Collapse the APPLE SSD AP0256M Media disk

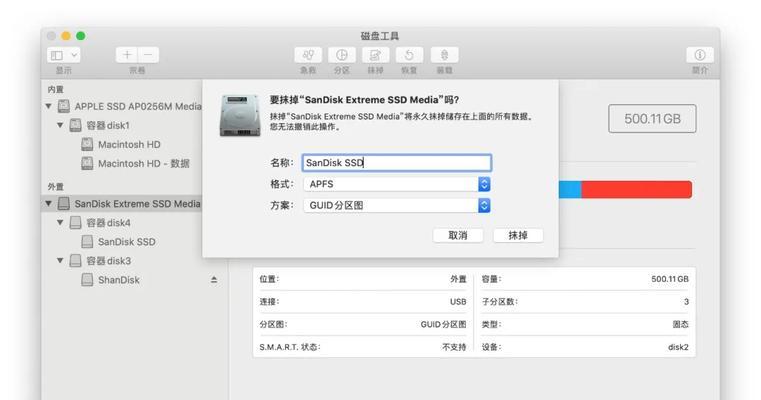pos(49,106)
